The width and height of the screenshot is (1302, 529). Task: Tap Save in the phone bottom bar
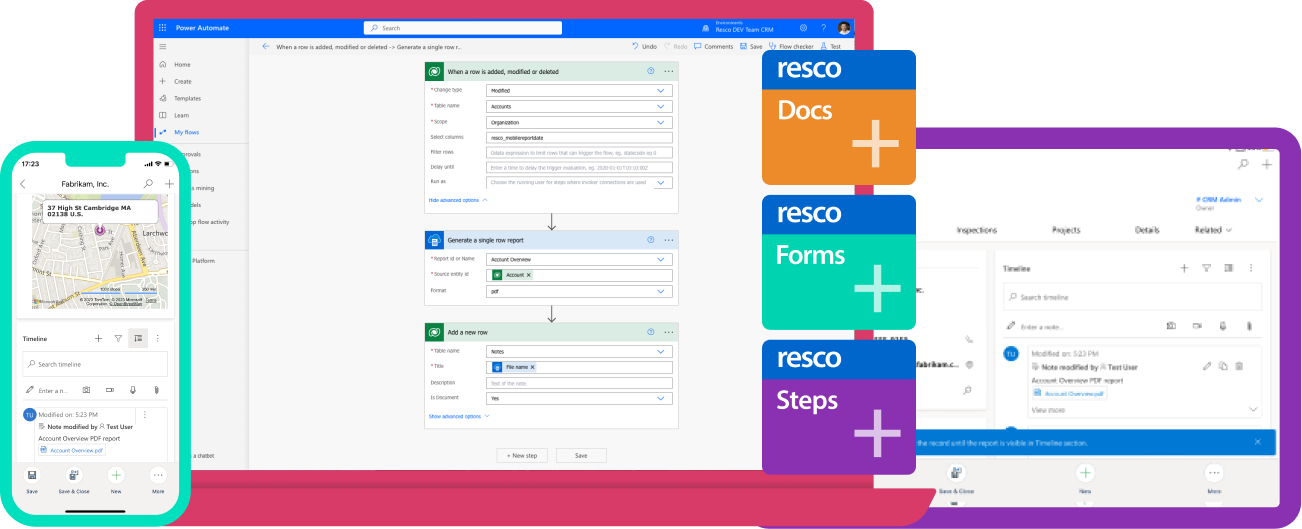pyautogui.click(x=32, y=481)
